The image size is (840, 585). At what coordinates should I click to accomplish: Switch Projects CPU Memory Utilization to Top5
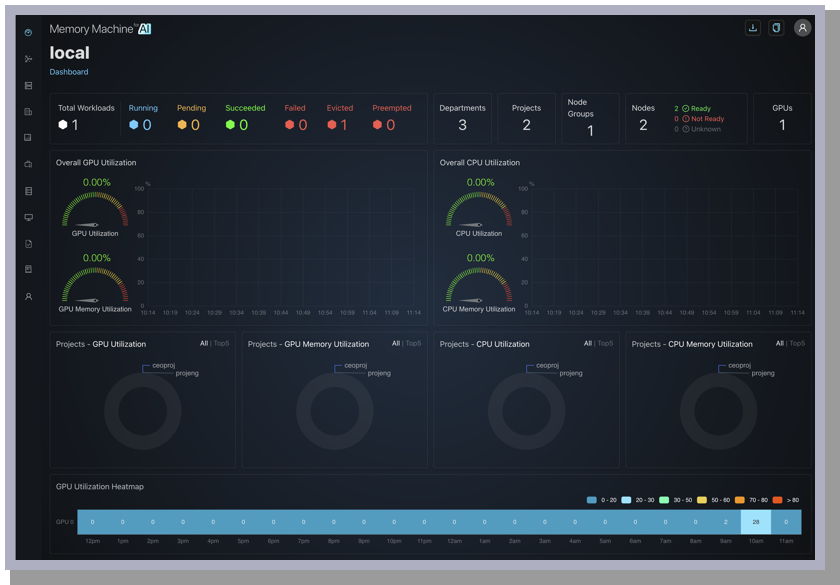(797, 343)
